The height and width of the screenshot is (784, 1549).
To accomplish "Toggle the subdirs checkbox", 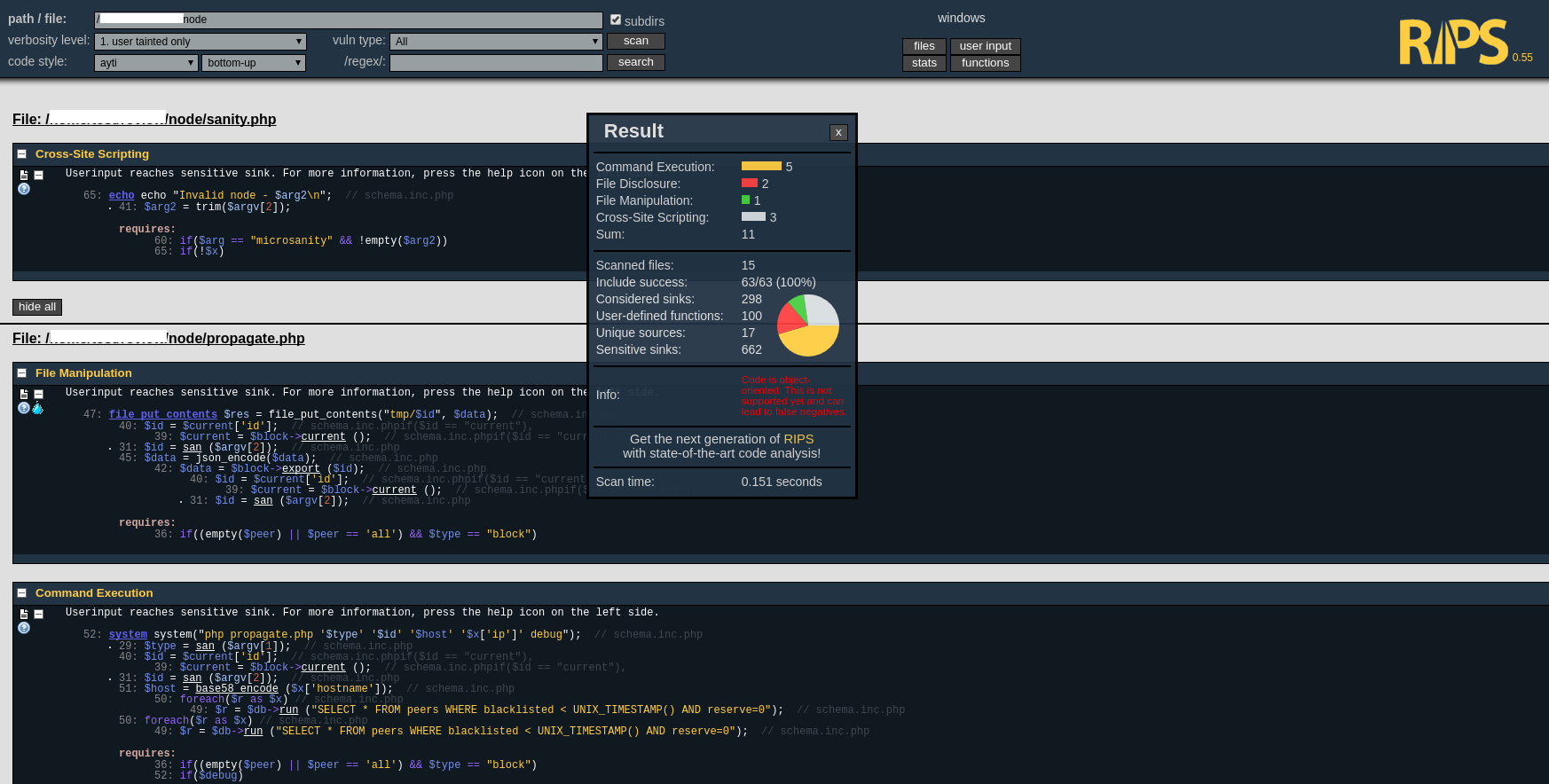I will 616,20.
